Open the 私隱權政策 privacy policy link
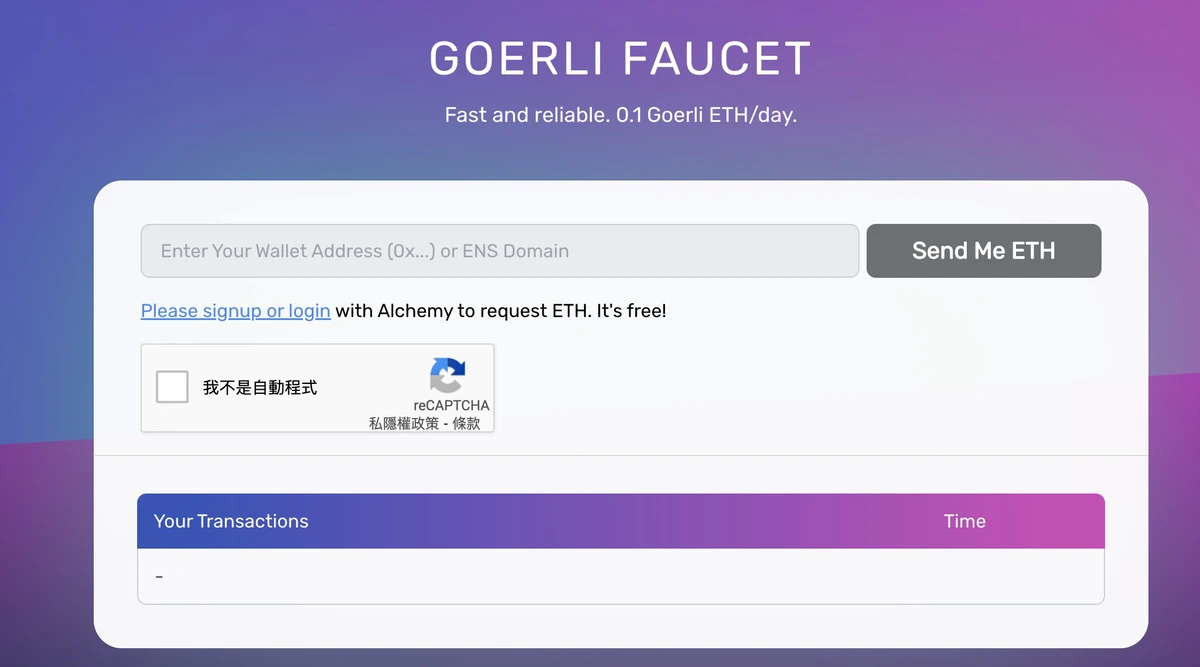 [403, 423]
